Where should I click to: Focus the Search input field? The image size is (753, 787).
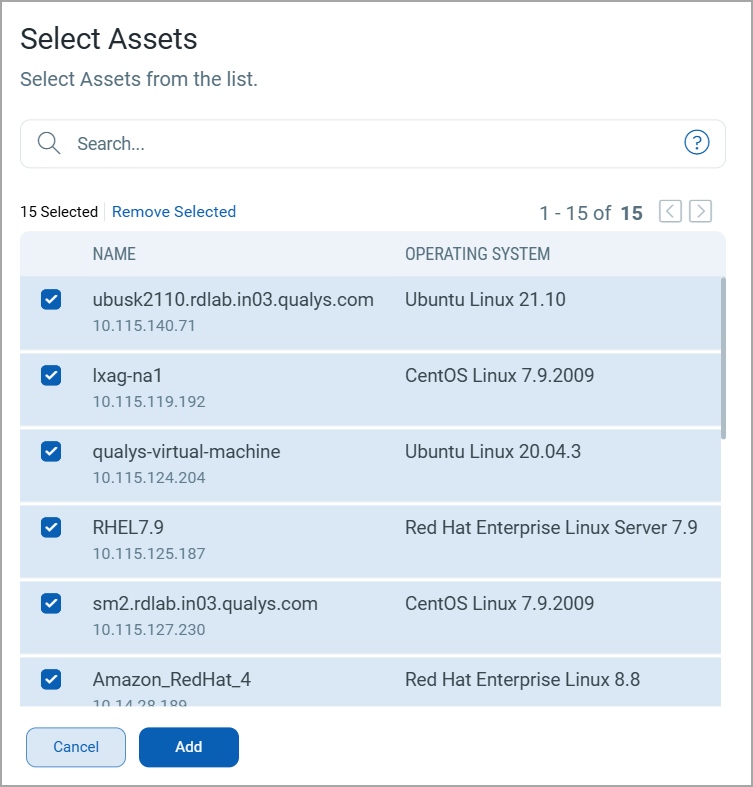tap(370, 144)
